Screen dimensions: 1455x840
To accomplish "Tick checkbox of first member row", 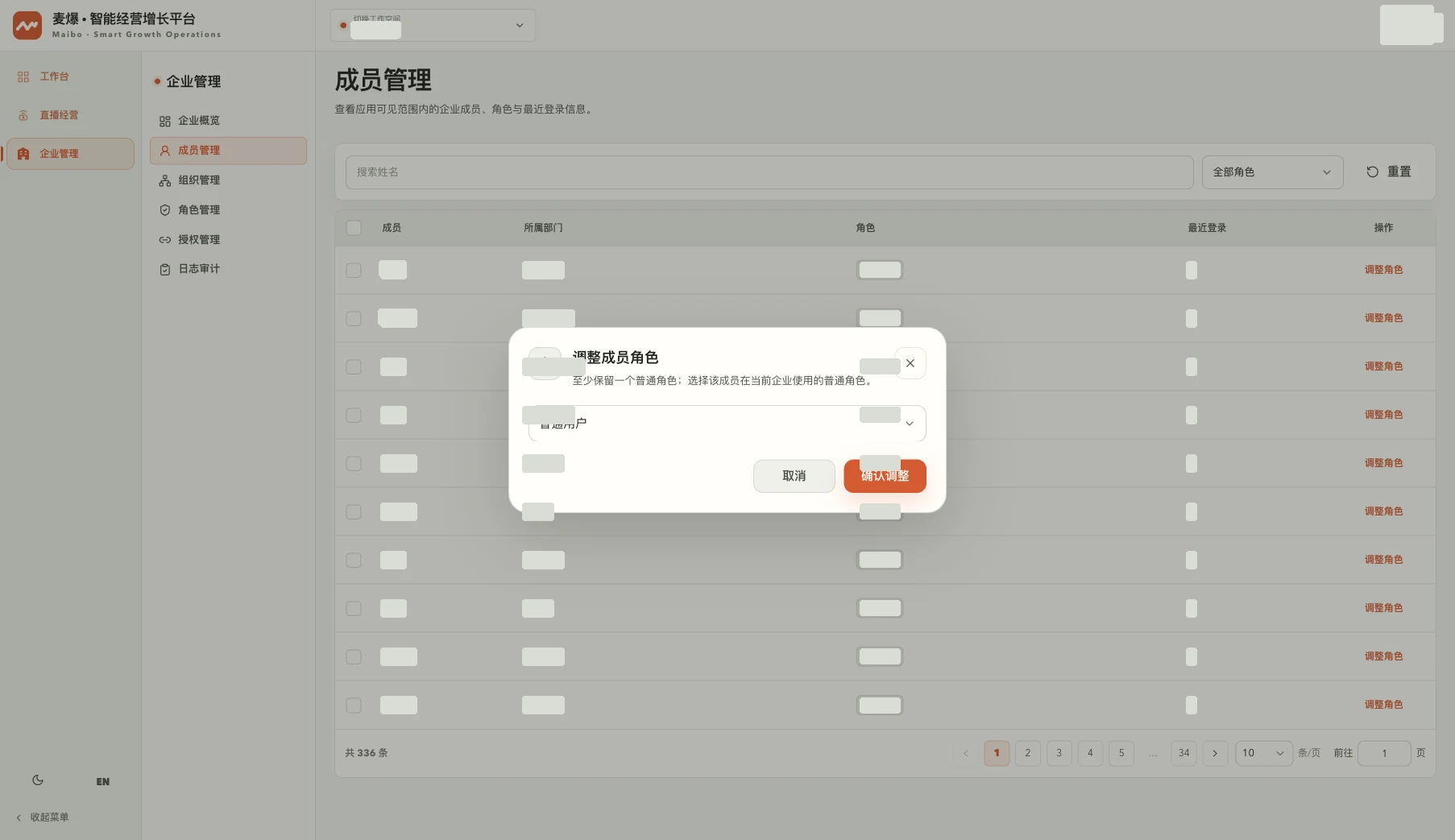I will pyautogui.click(x=354, y=270).
